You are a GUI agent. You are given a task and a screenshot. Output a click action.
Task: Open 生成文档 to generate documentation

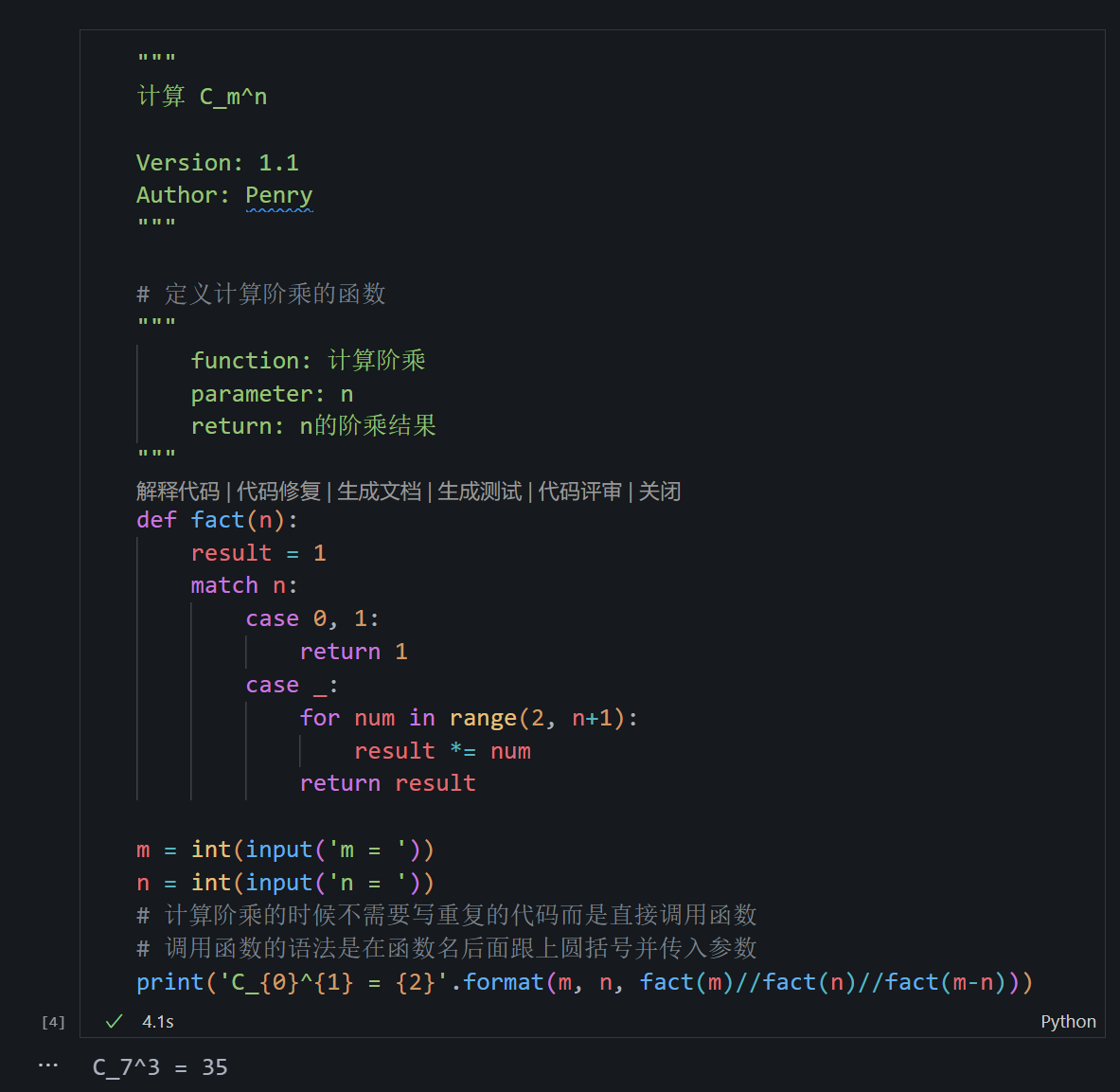pyautogui.click(x=378, y=491)
